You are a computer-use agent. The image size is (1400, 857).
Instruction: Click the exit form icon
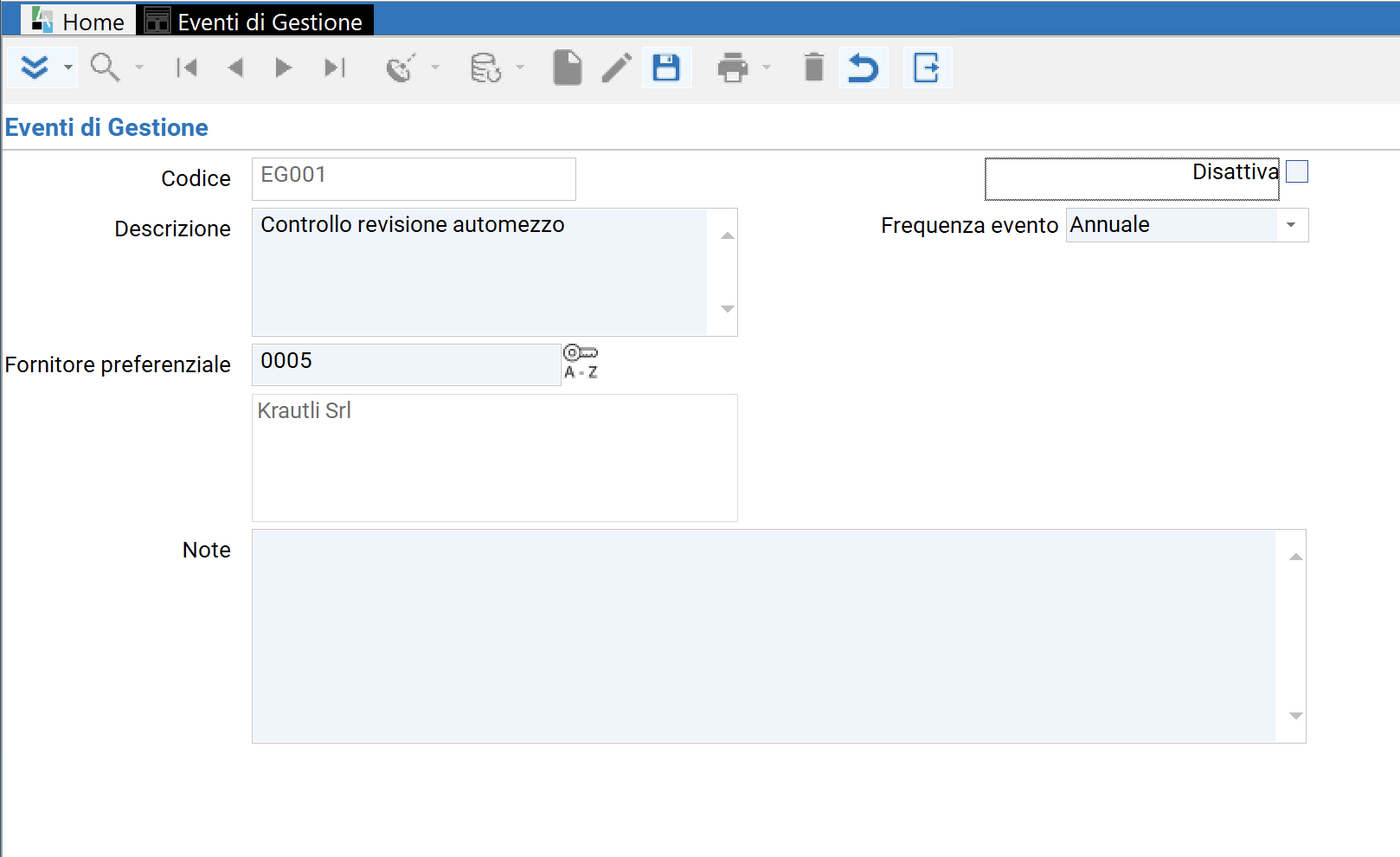(x=927, y=68)
